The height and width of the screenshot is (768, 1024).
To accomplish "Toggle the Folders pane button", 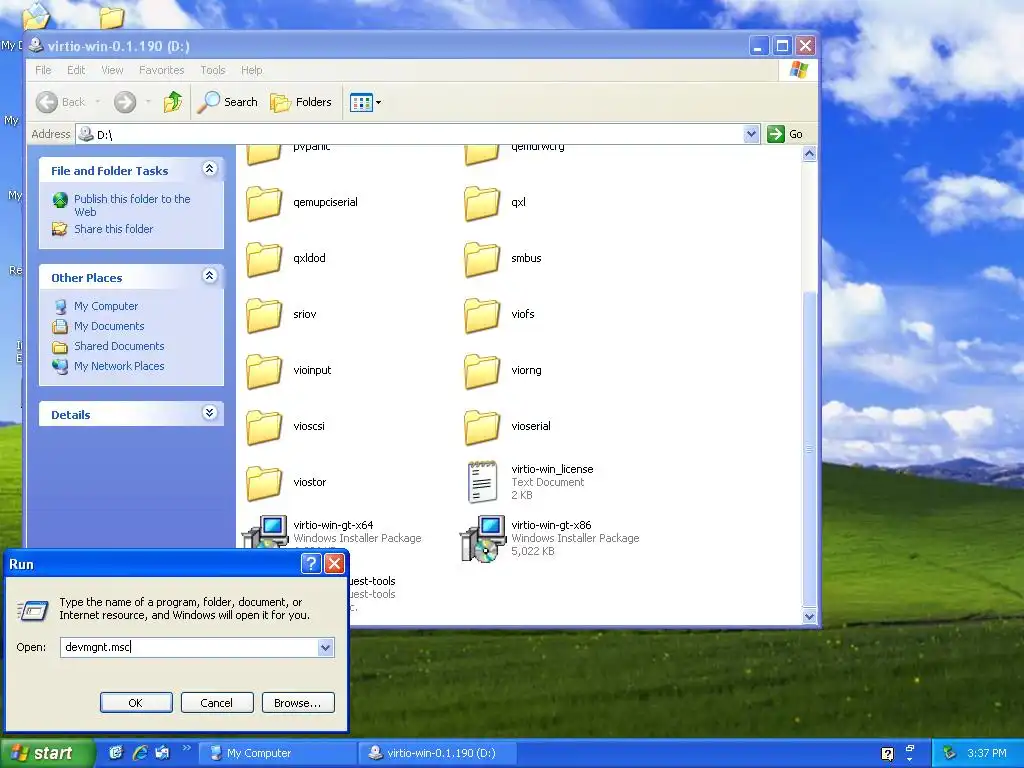I will (301, 102).
